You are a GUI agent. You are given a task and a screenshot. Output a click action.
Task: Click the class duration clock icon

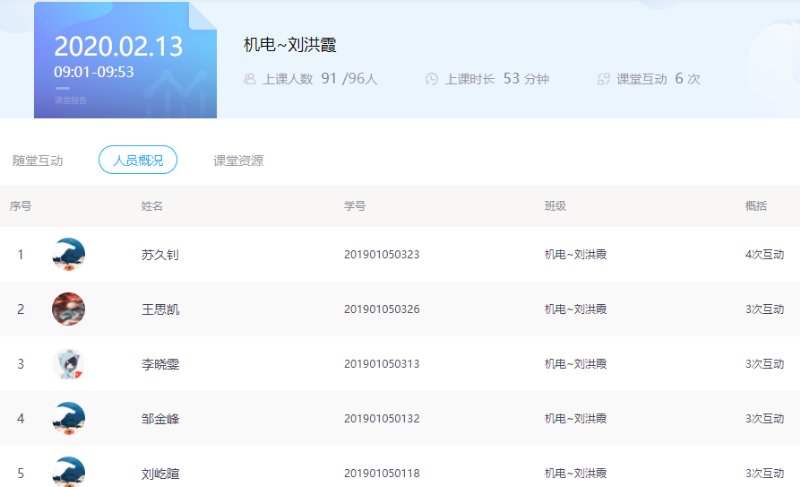click(x=432, y=79)
